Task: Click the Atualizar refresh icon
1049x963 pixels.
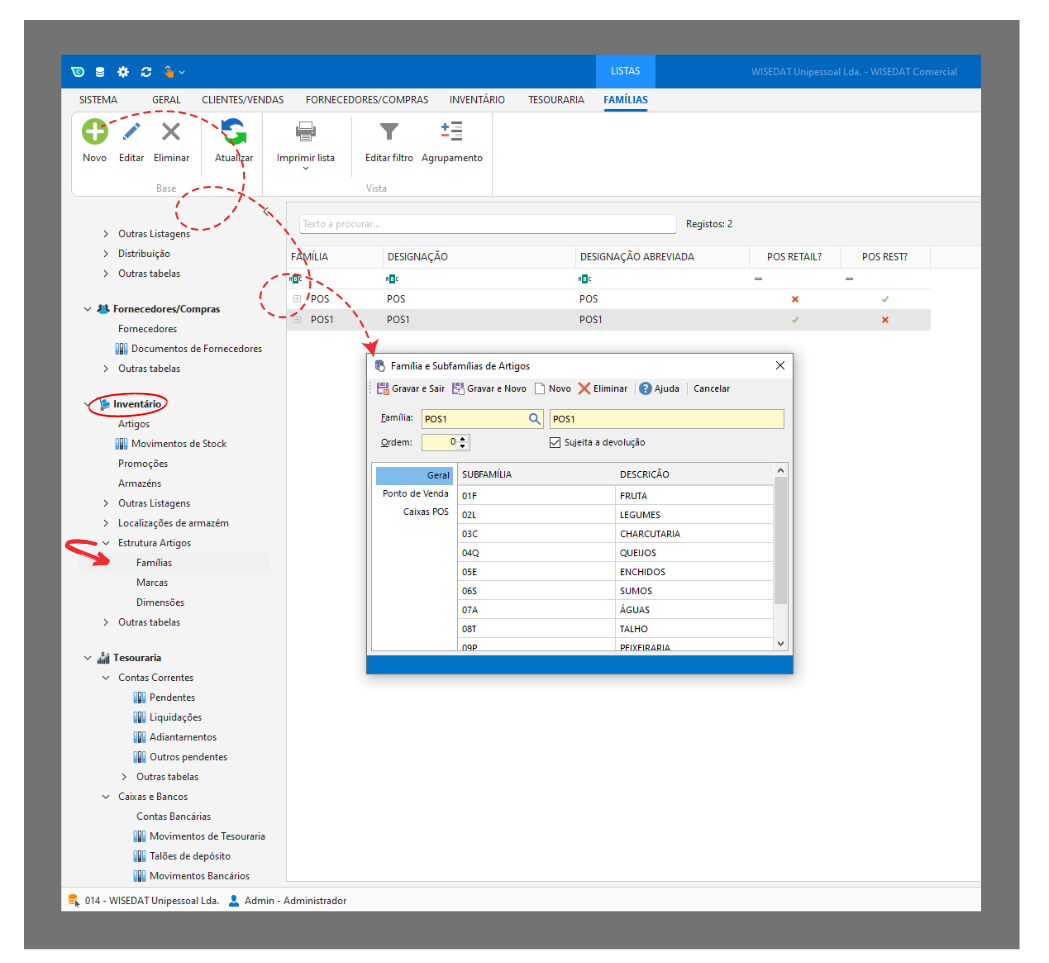Action: [234, 132]
